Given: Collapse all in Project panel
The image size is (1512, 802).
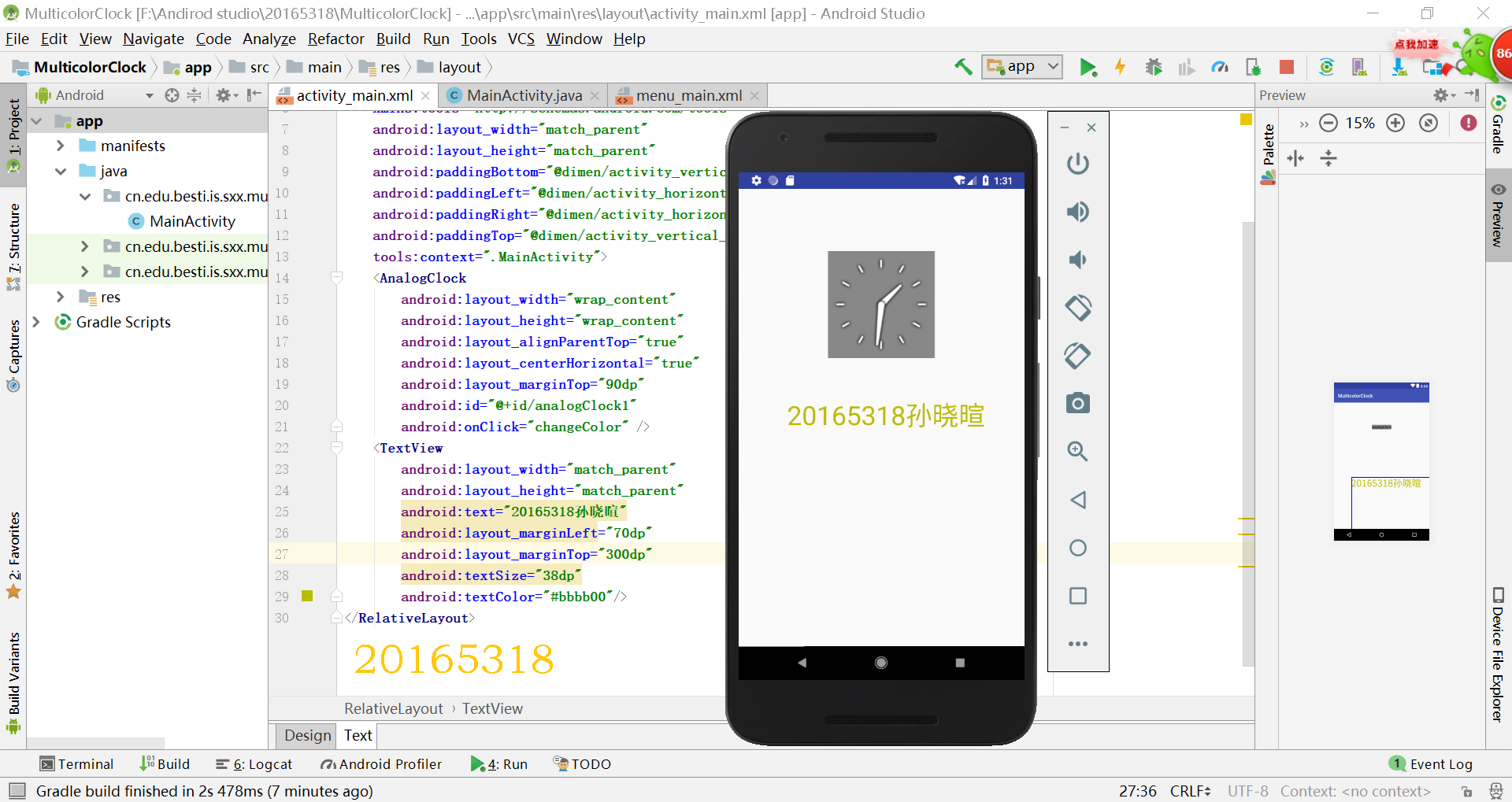Looking at the screenshot, I should (x=195, y=95).
